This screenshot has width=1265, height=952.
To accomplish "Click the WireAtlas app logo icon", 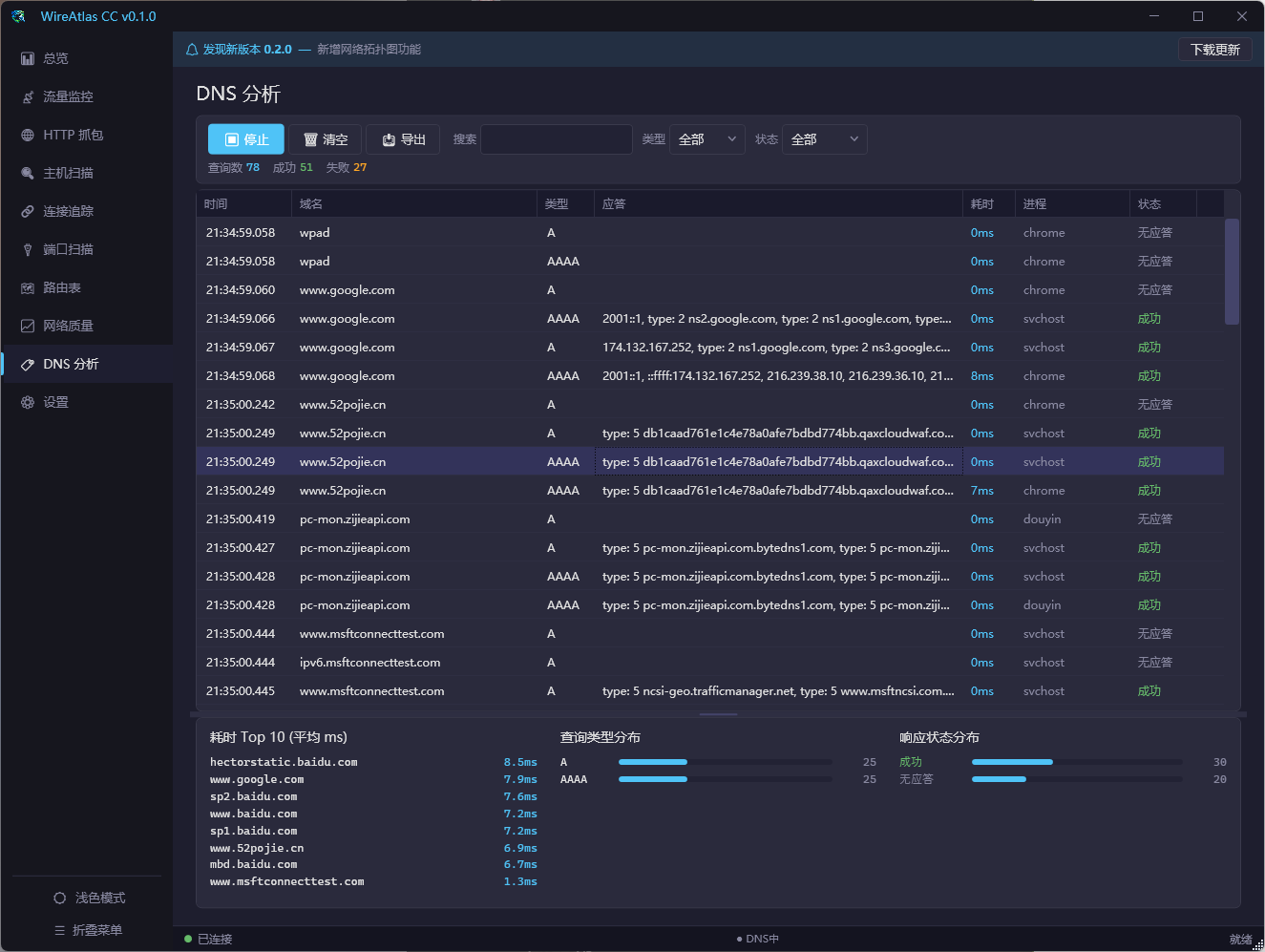I will pos(18,16).
